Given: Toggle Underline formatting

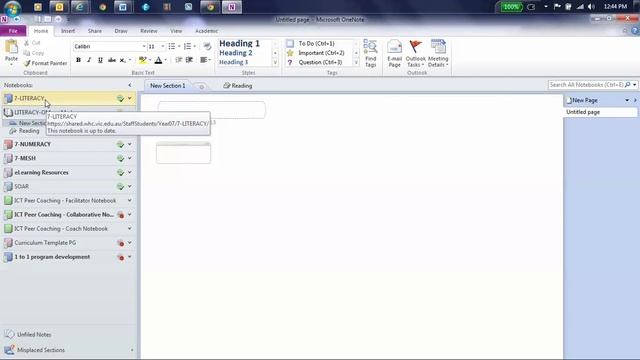Looking at the screenshot, I should pyautogui.click(x=100, y=60).
